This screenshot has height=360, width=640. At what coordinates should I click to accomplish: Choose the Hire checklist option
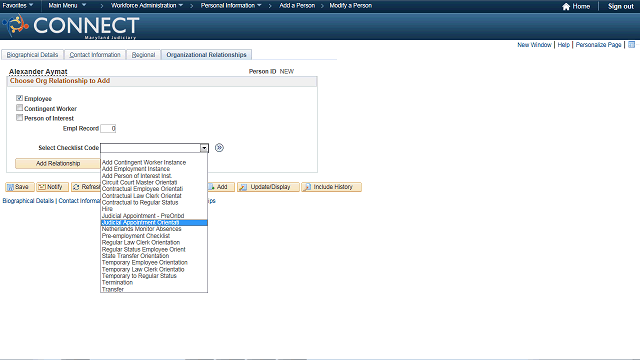pyautogui.click(x=154, y=209)
